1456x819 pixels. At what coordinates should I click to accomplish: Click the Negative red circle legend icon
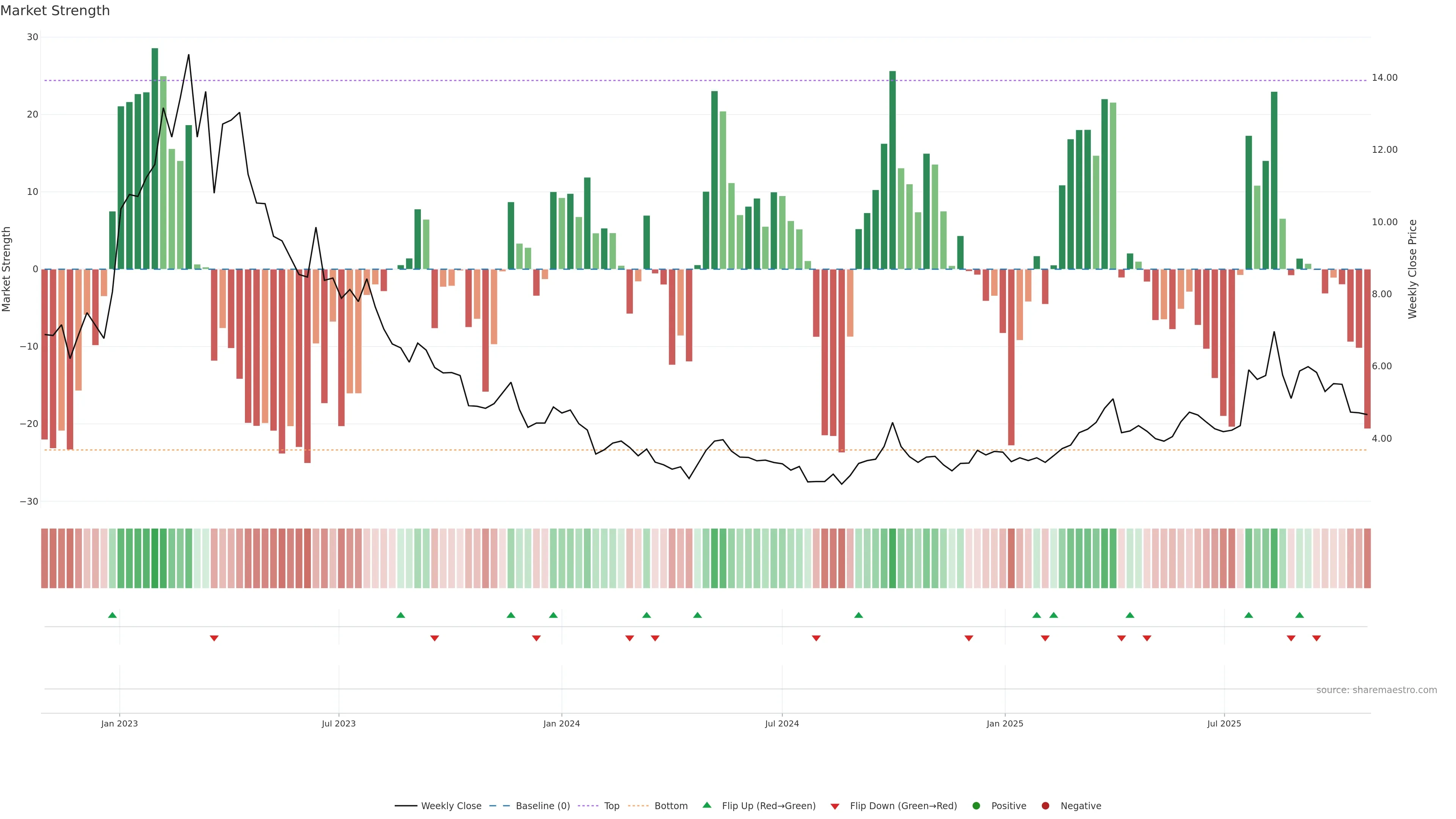coord(1045,806)
